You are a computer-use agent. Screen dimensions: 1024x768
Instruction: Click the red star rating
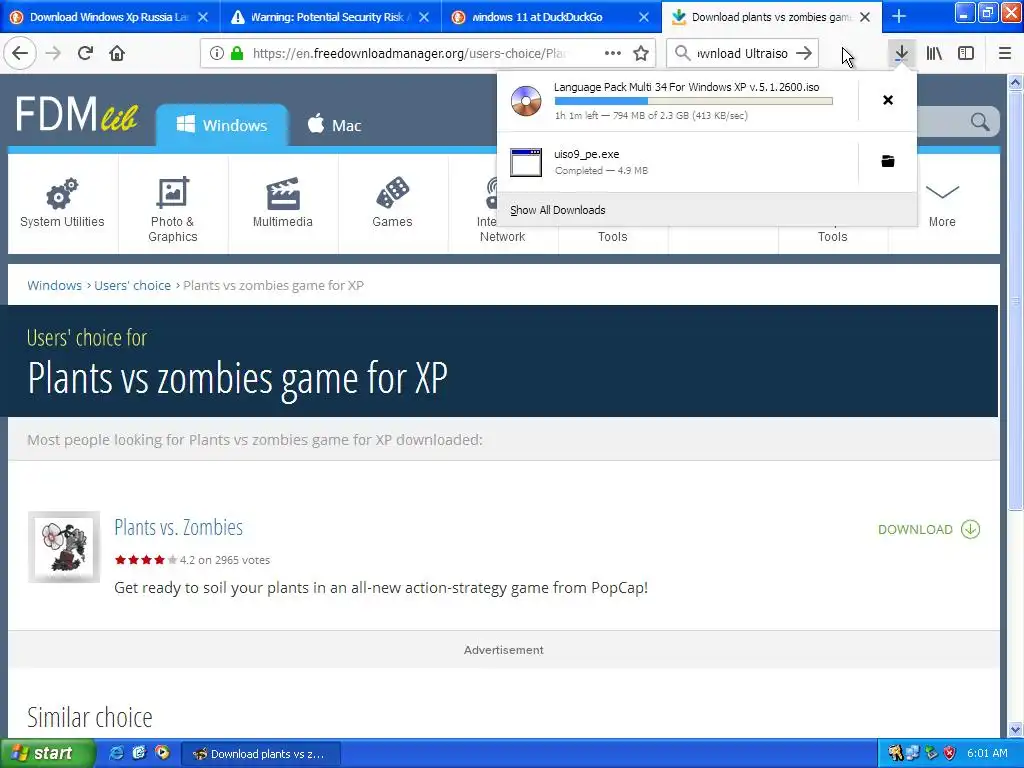[x=145, y=560]
